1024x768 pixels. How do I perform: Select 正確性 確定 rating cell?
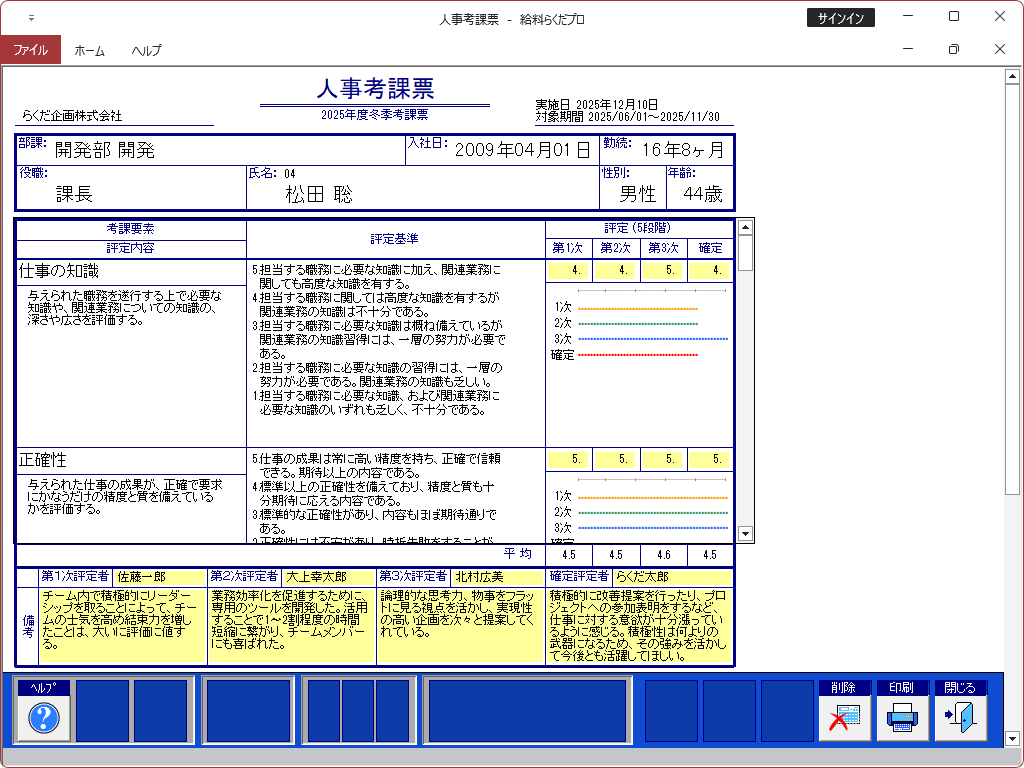pyautogui.click(x=710, y=459)
